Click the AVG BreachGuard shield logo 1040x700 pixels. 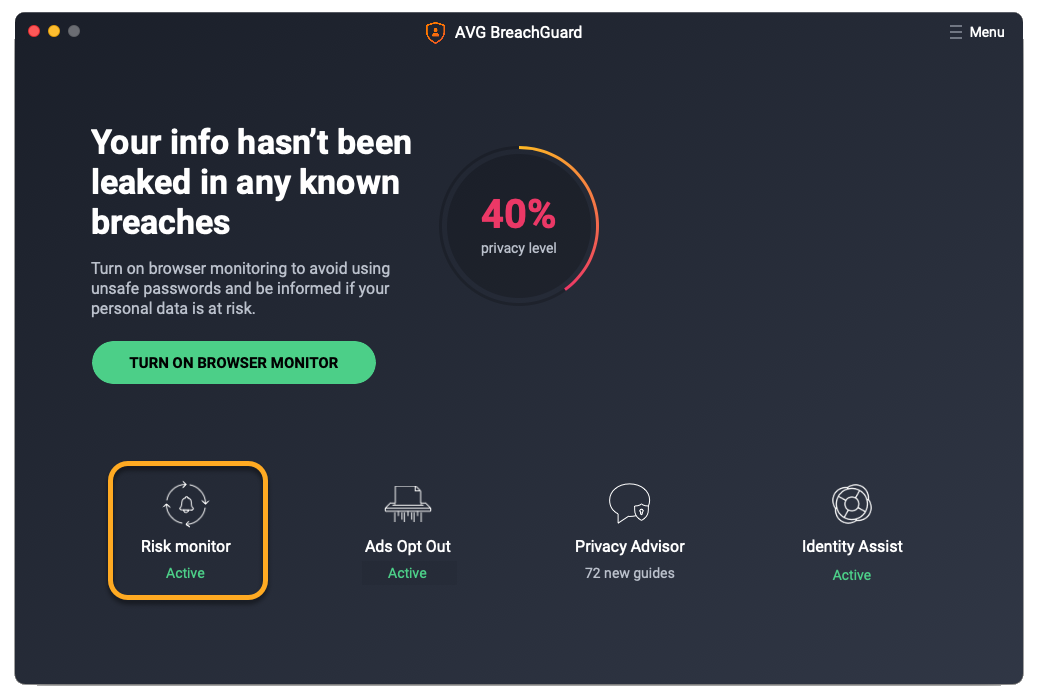(x=435, y=32)
